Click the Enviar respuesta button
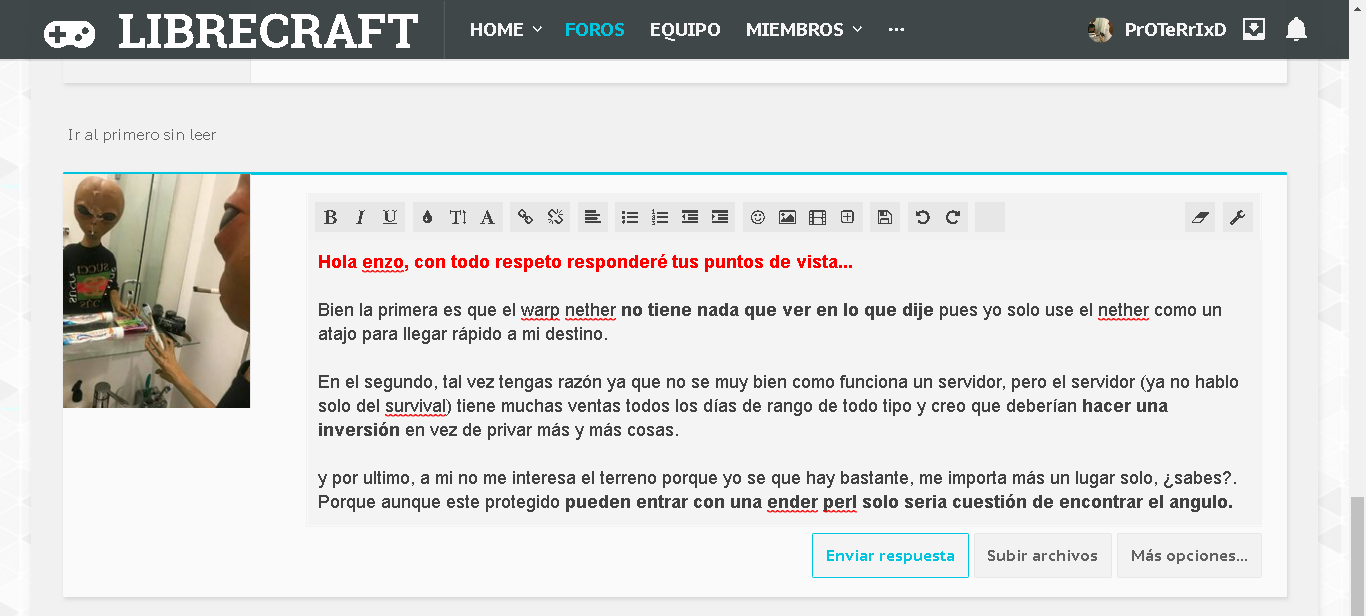 point(889,555)
